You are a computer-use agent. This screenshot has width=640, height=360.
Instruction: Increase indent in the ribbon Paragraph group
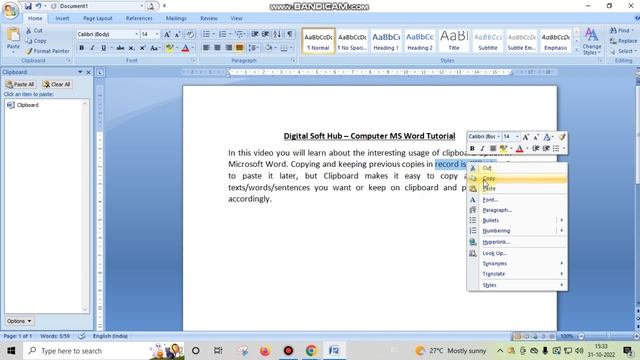(x=265, y=34)
